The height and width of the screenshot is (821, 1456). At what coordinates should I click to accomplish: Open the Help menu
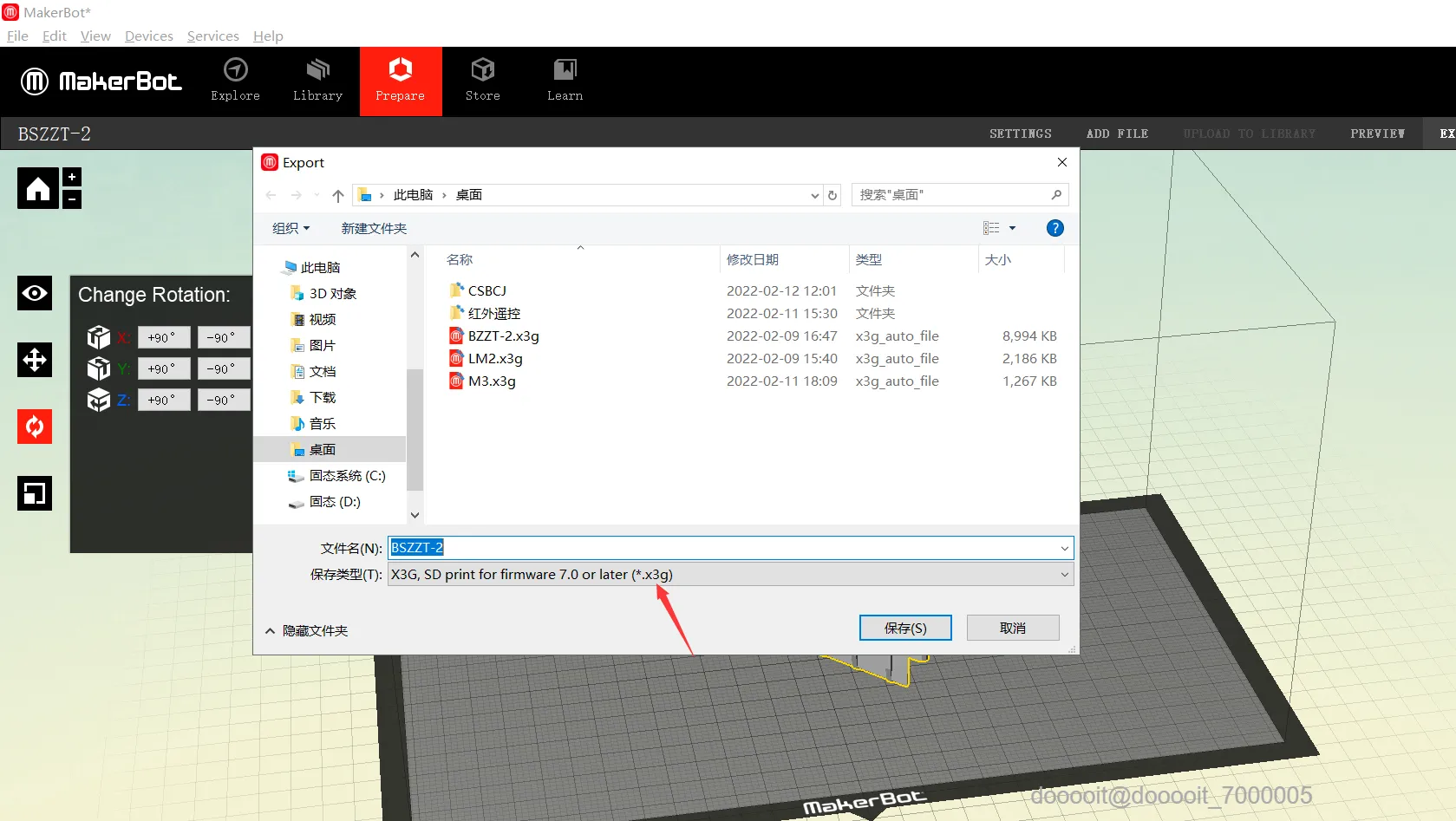point(268,36)
